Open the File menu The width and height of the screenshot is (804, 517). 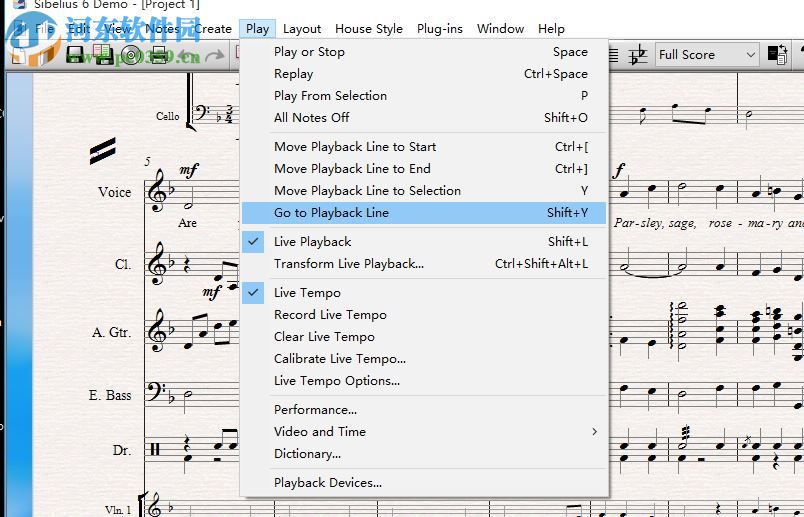click(x=44, y=29)
